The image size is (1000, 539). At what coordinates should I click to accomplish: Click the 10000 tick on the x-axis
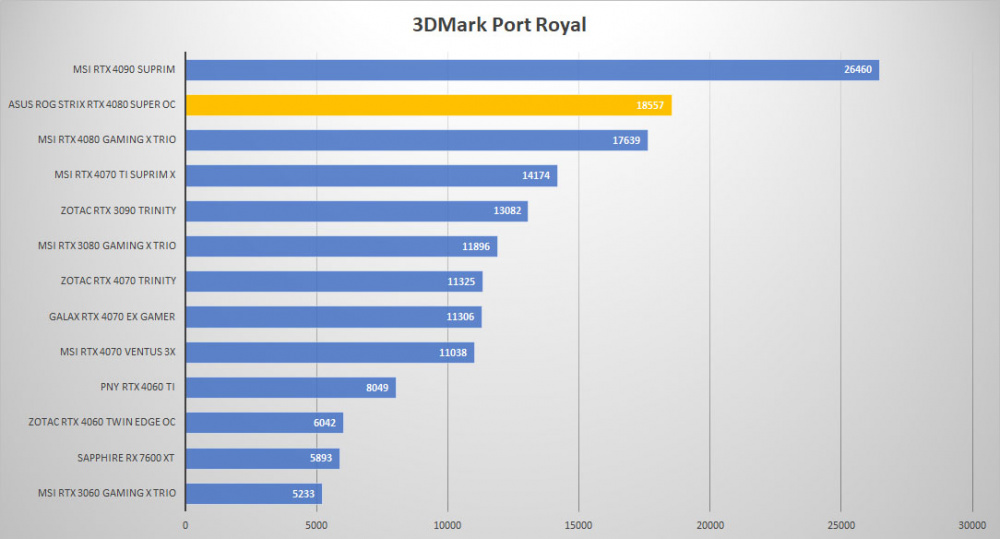[447, 525]
